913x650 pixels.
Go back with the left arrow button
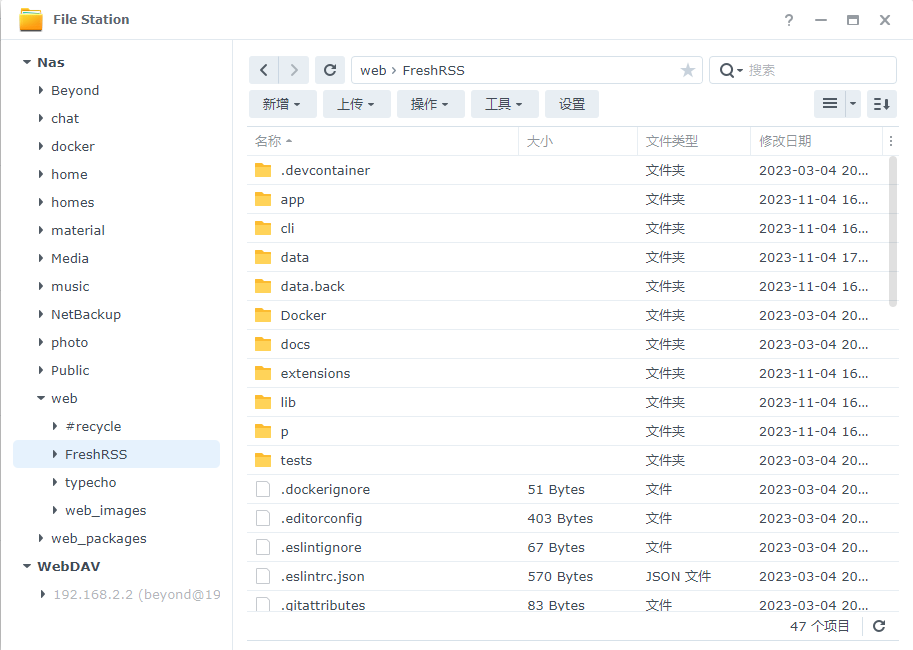264,70
